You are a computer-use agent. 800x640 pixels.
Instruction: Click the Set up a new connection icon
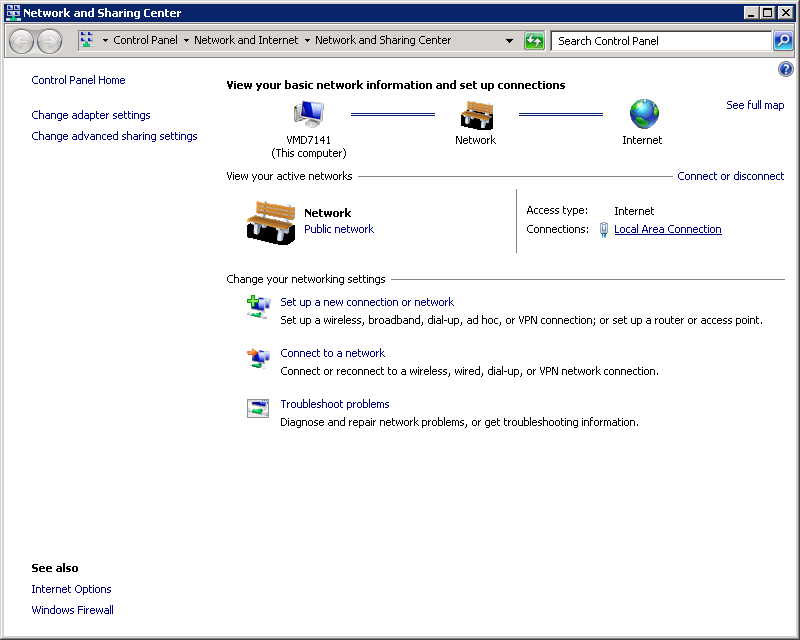(x=258, y=306)
